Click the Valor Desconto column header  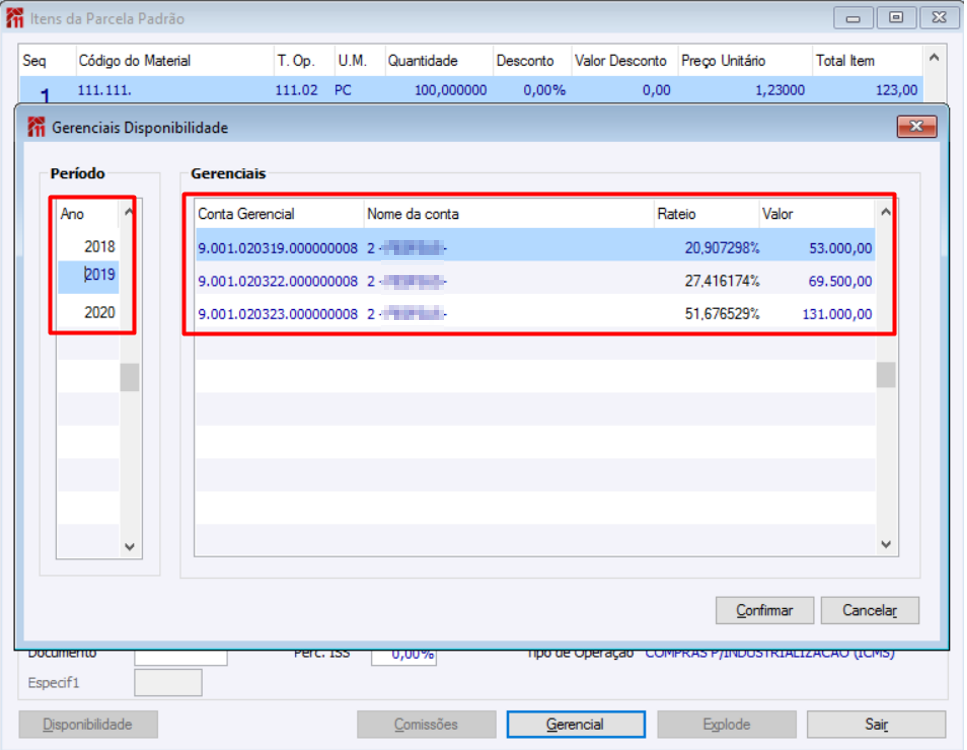click(625, 60)
